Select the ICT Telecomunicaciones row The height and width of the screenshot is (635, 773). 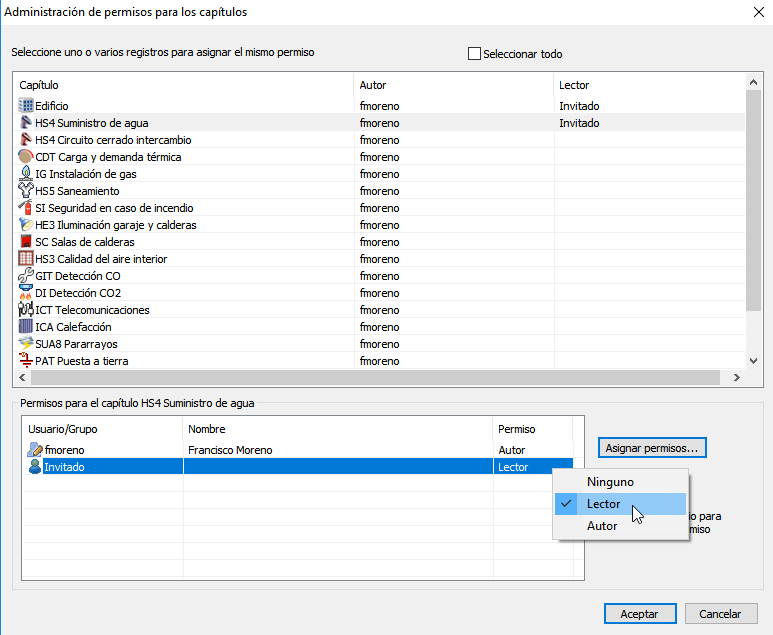[x=380, y=310]
